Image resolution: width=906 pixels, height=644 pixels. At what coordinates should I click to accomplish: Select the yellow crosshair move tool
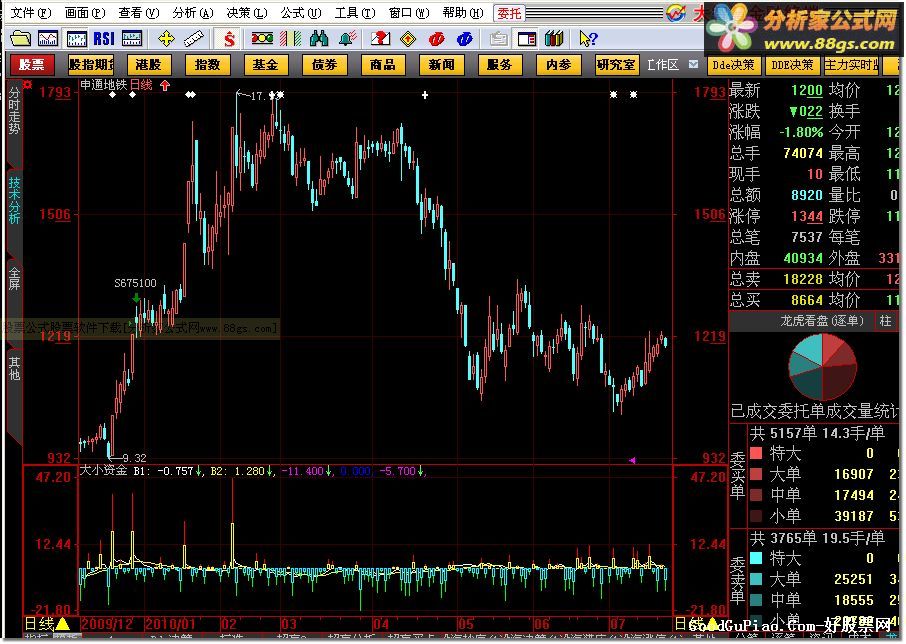(166, 39)
